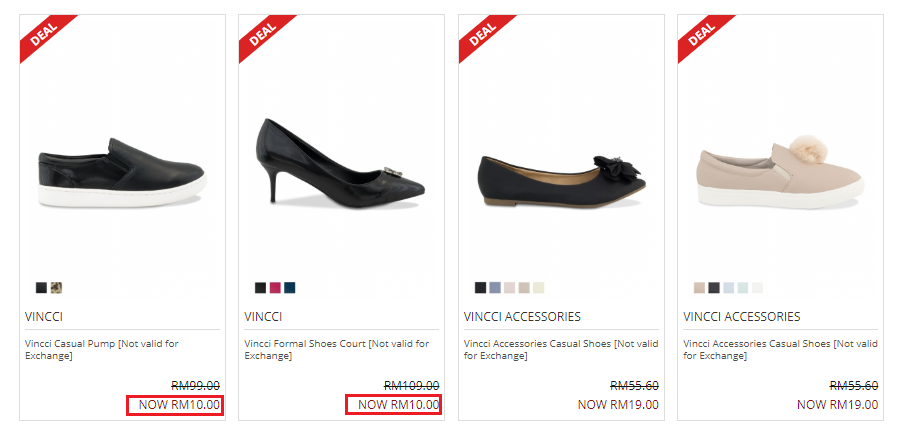Click the DEAL ribbon on the pom-pom shoe card

pos(699,36)
